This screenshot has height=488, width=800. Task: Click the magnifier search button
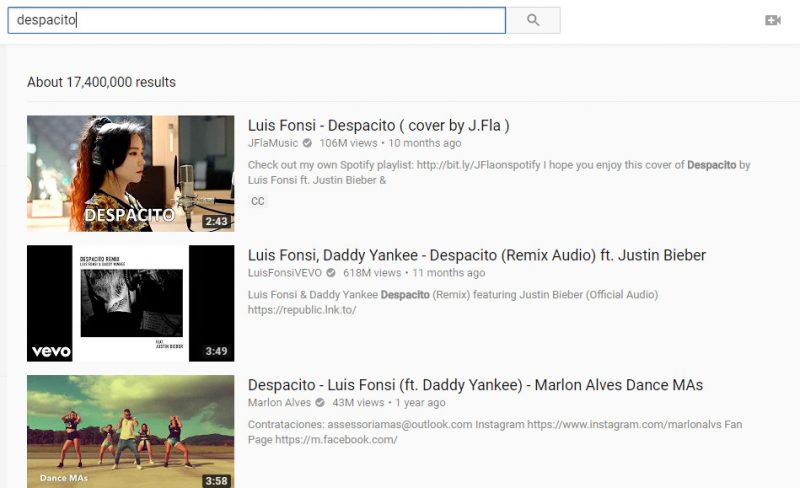(x=533, y=20)
